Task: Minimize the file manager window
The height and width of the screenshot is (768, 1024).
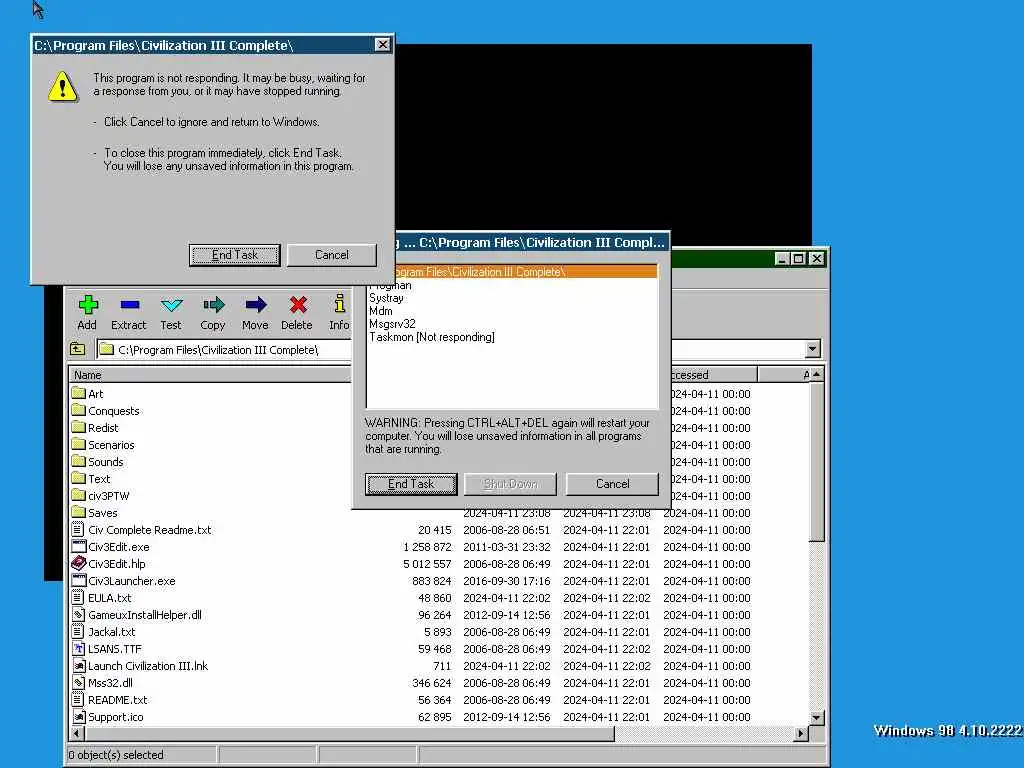Action: click(782, 258)
